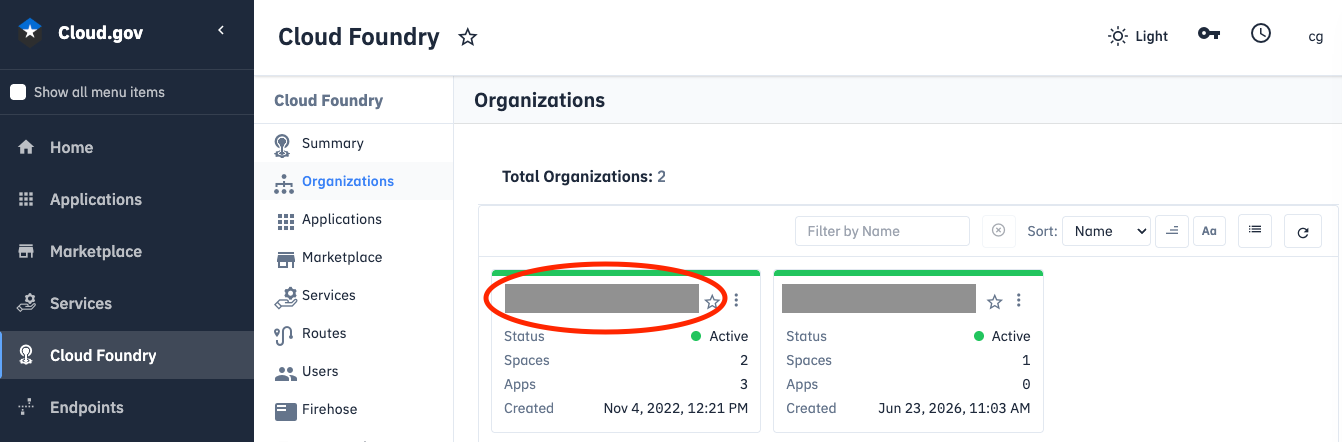Open the clock history icon
The image size is (1342, 442).
click(1261, 33)
